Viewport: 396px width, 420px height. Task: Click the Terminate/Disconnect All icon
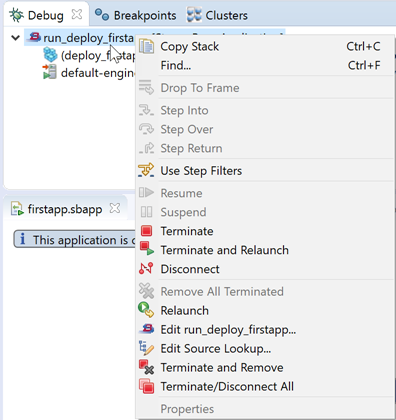coord(146,386)
